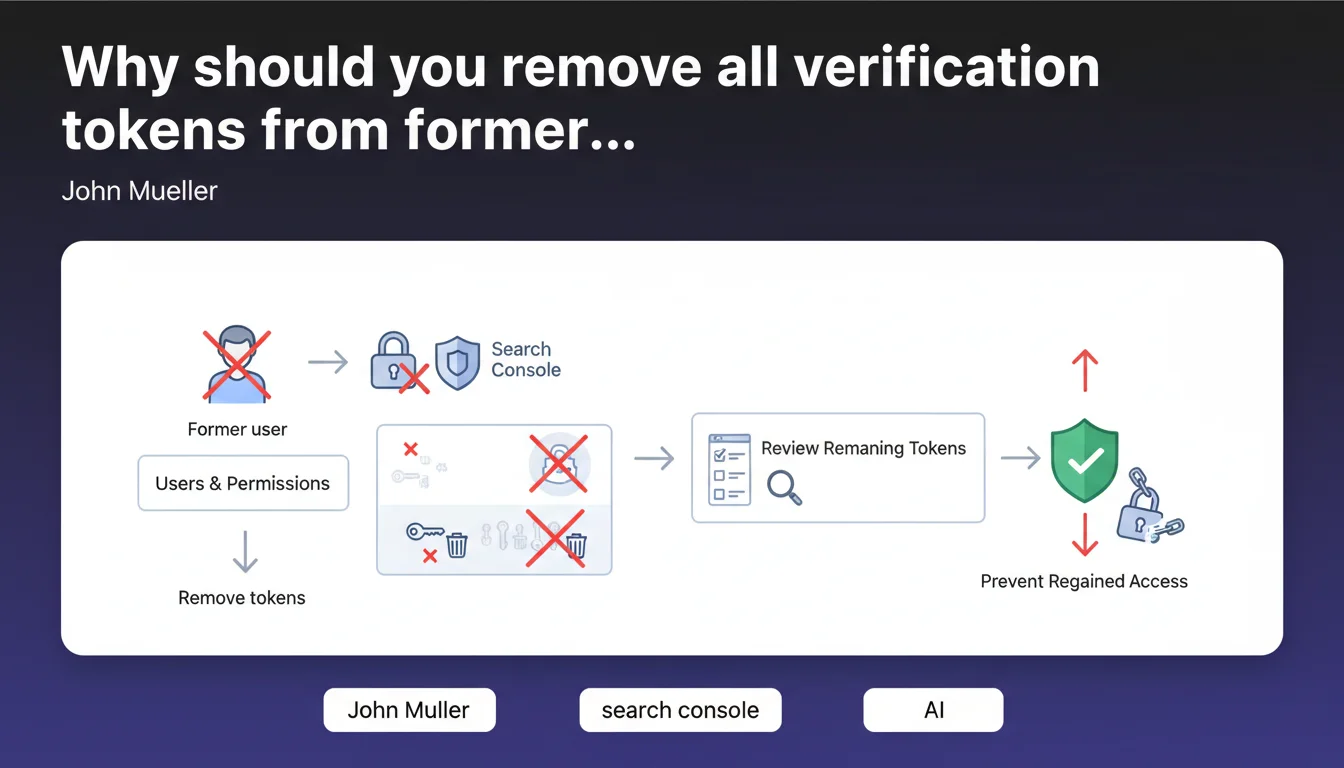
Task: Click the trash can next to the dark key
Action: [457, 544]
